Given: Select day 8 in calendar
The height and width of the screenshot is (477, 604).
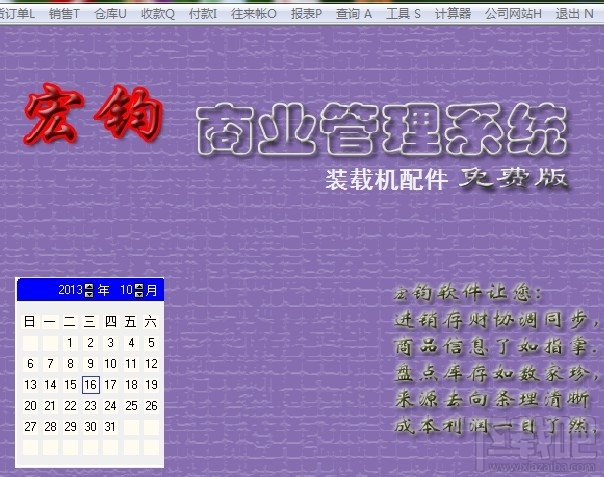Looking at the screenshot, I should point(70,364).
